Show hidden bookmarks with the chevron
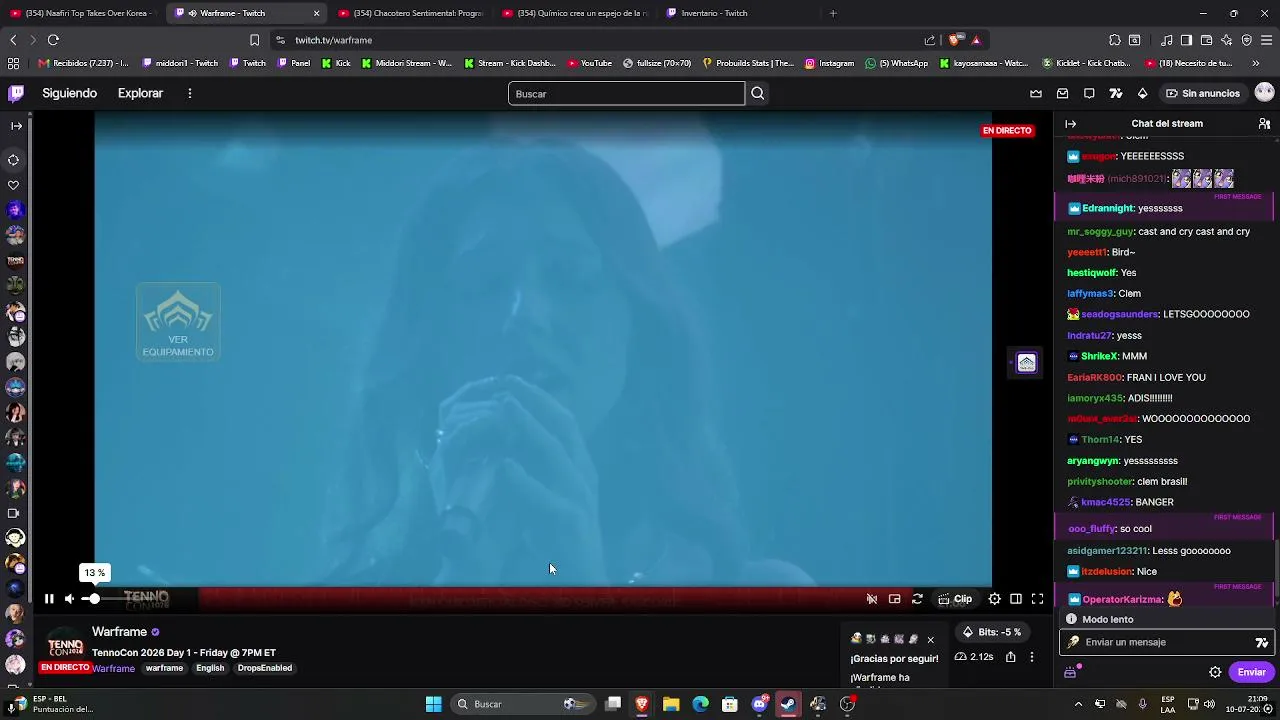The image size is (1280, 720). (x=1256, y=63)
